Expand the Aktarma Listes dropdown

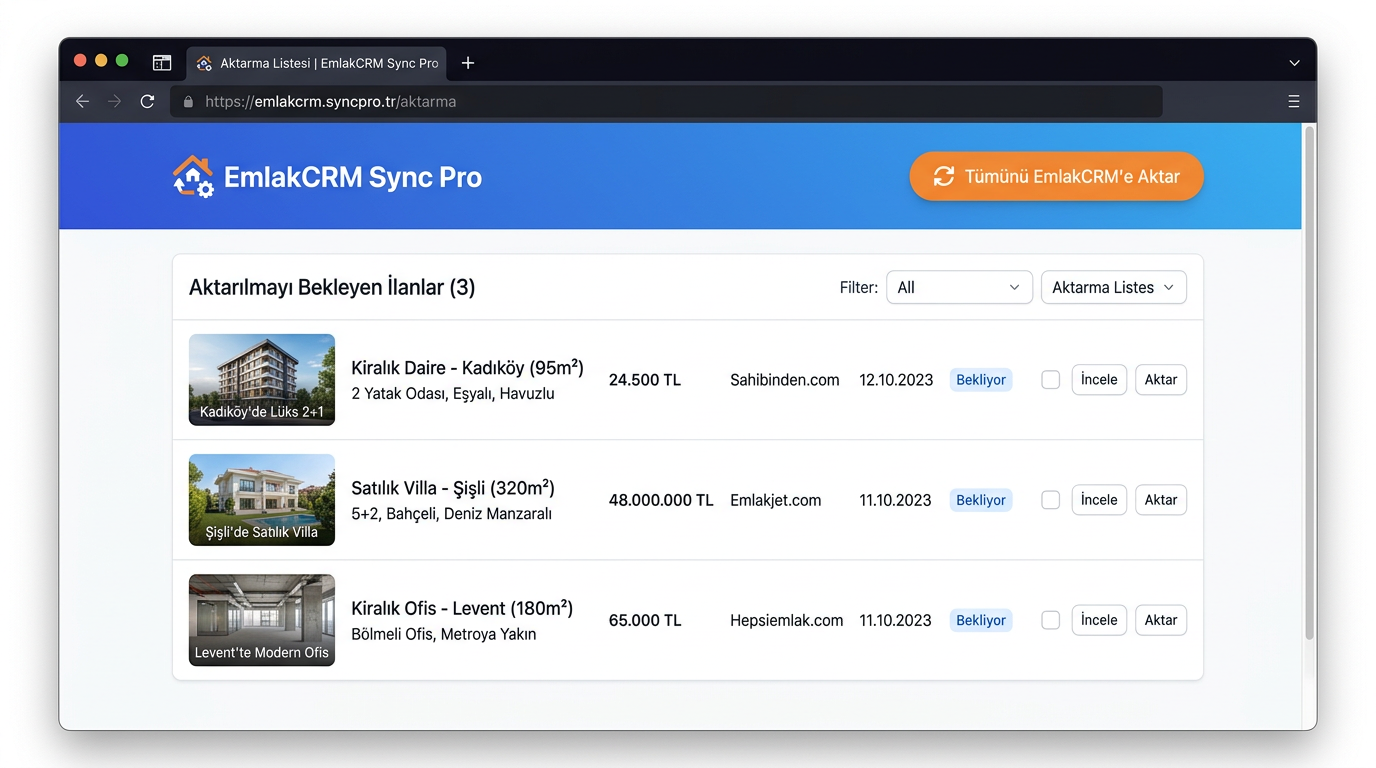tap(1113, 287)
